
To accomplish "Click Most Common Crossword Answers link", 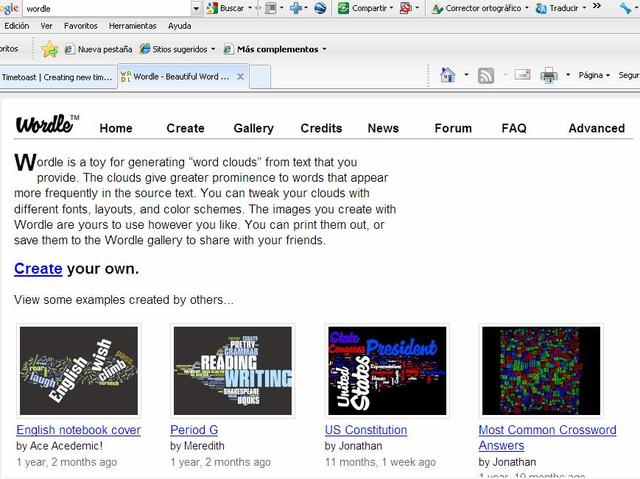I will coord(547,437).
